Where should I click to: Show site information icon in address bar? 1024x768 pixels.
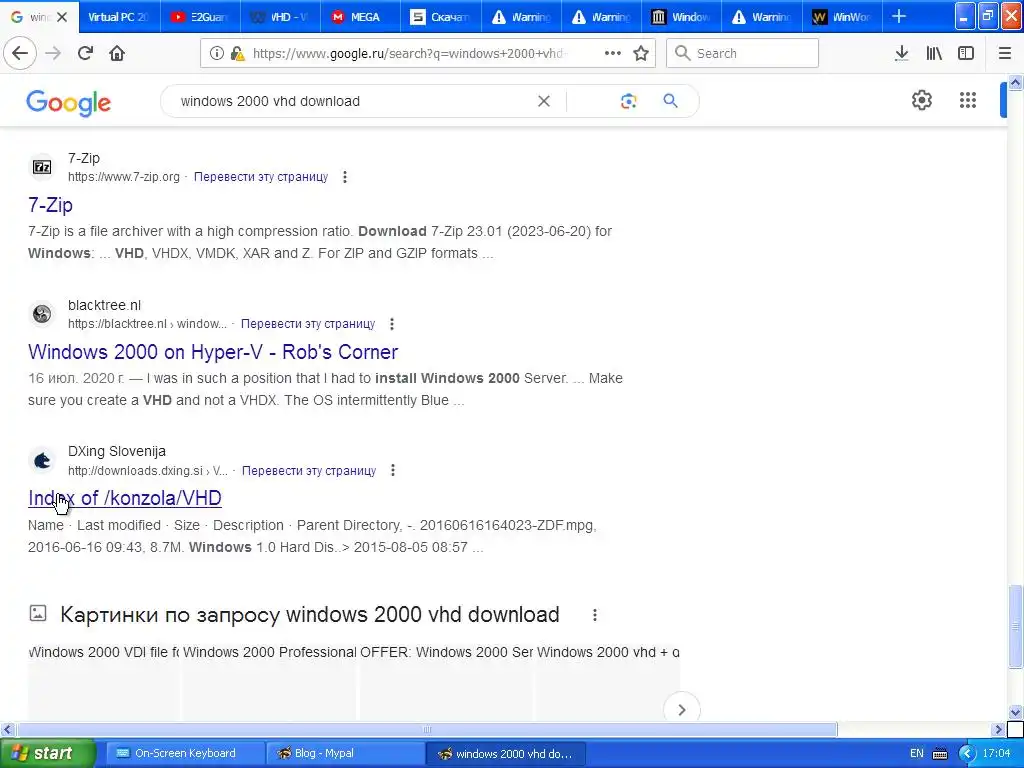tap(216, 54)
